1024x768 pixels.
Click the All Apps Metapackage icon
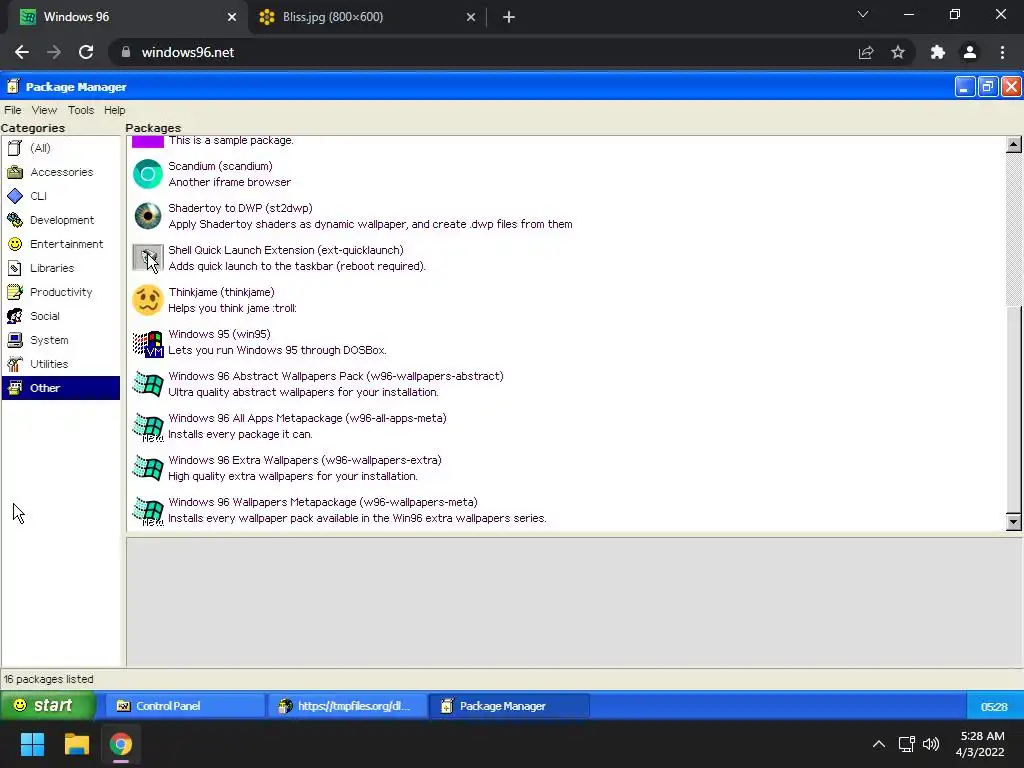tap(148, 426)
